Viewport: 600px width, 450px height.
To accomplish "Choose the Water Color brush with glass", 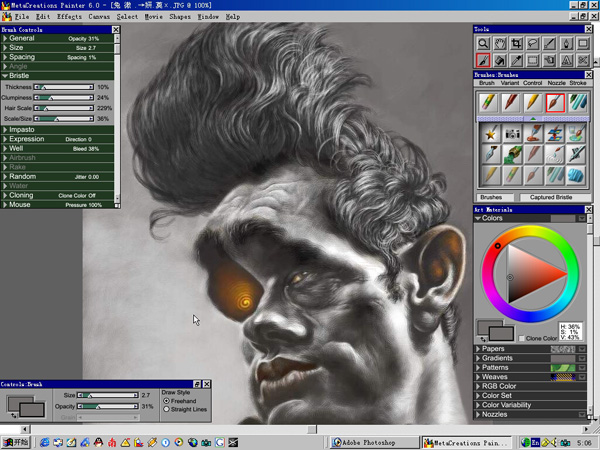I will click(x=576, y=134).
